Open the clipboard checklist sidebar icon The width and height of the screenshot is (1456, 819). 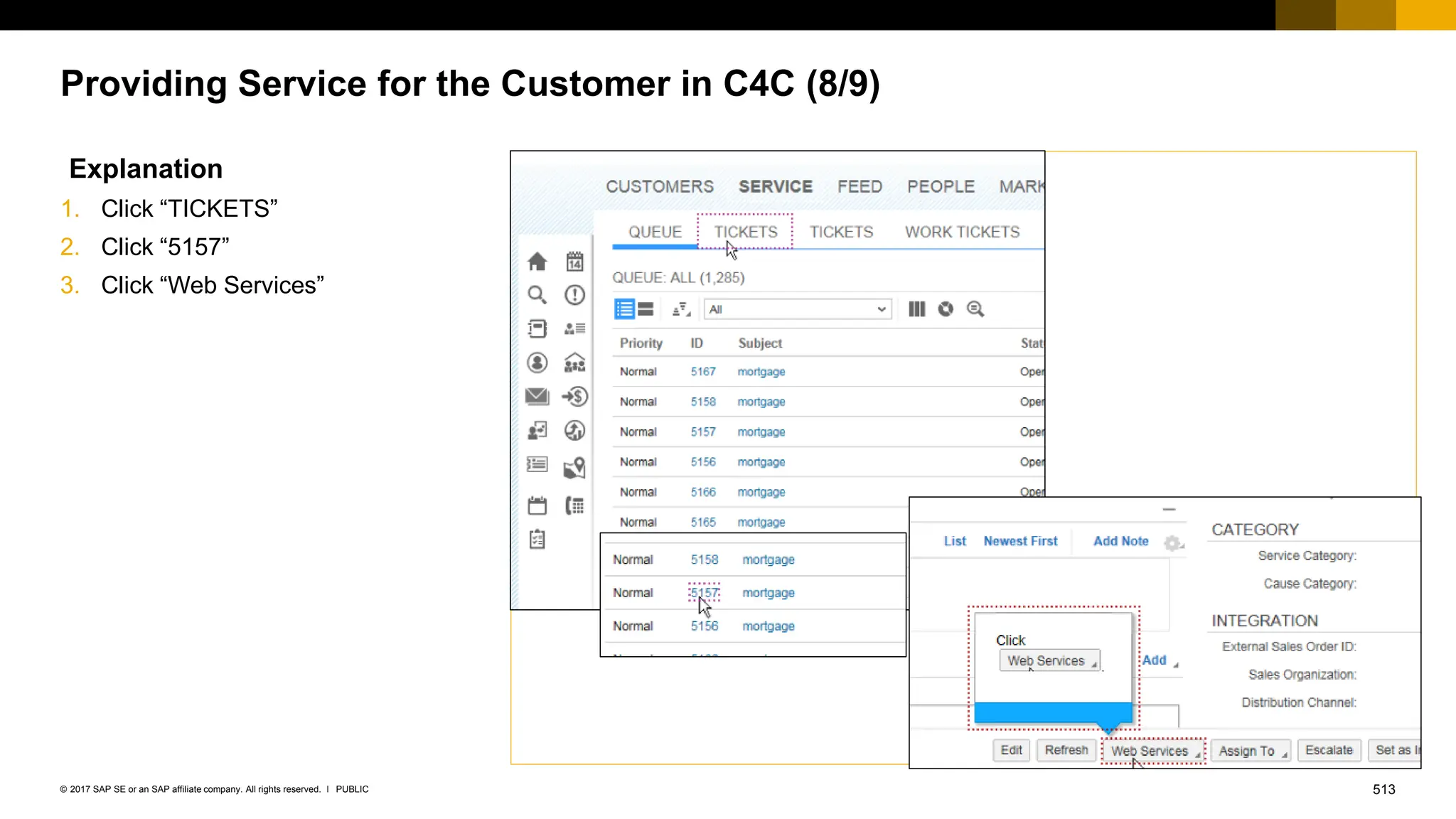(537, 540)
